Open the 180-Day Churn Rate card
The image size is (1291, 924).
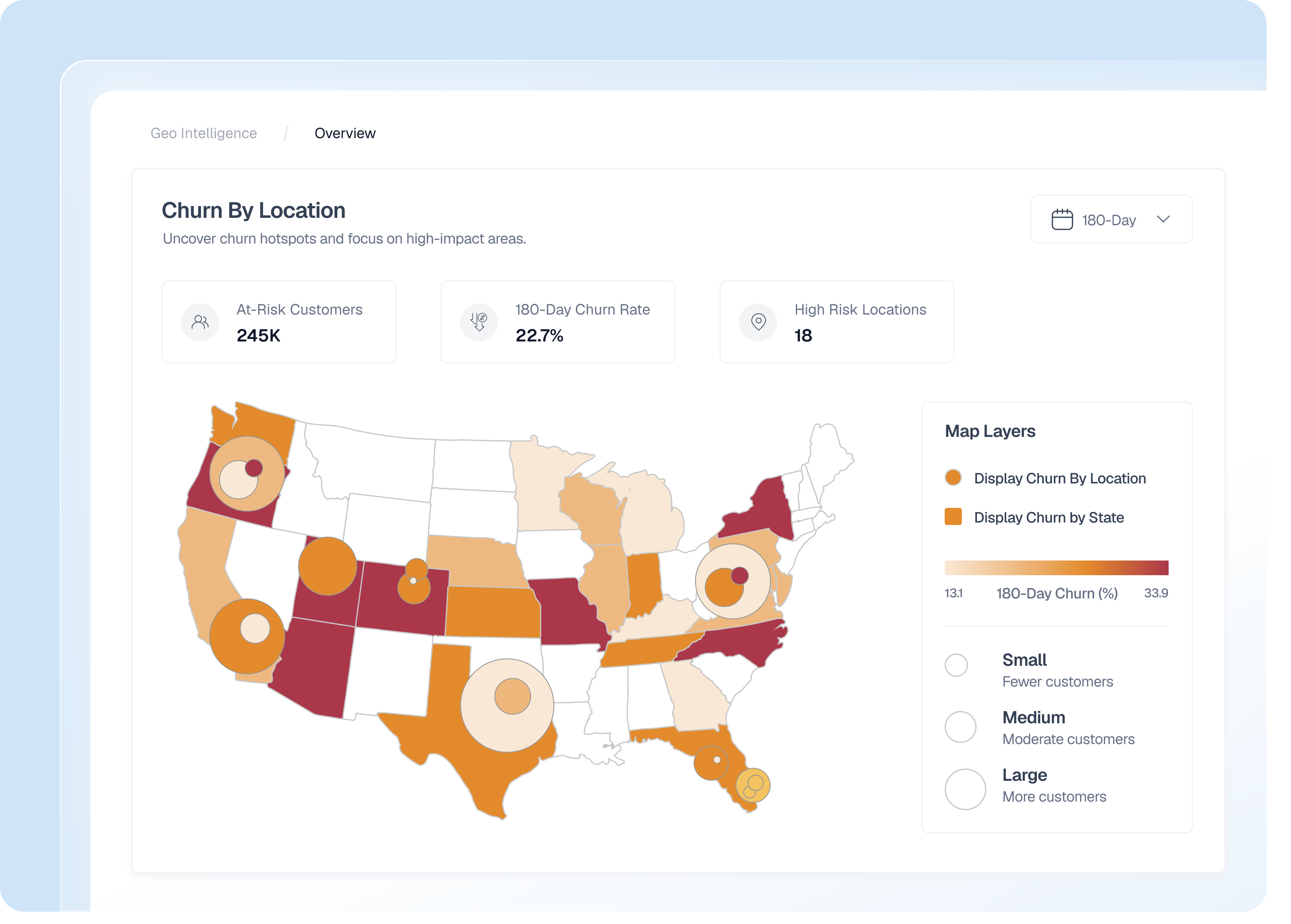(558, 322)
